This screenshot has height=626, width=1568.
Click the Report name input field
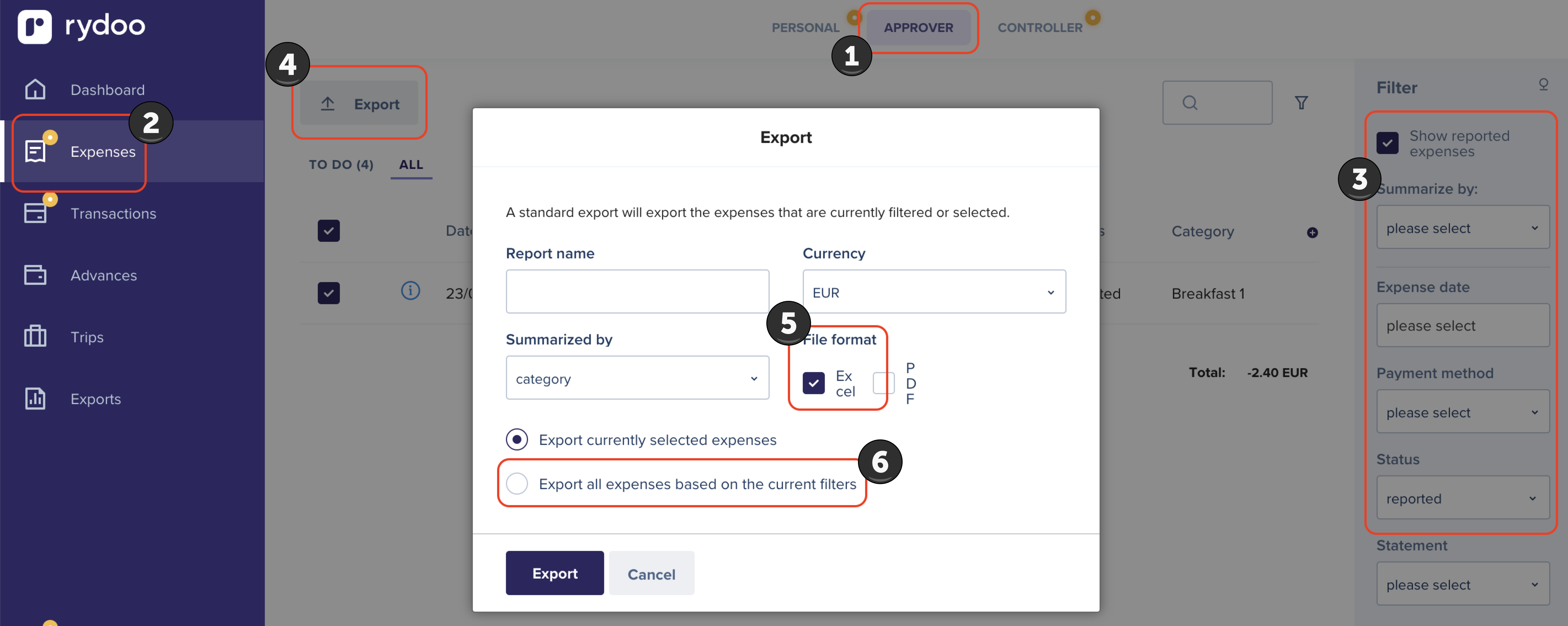tap(637, 292)
